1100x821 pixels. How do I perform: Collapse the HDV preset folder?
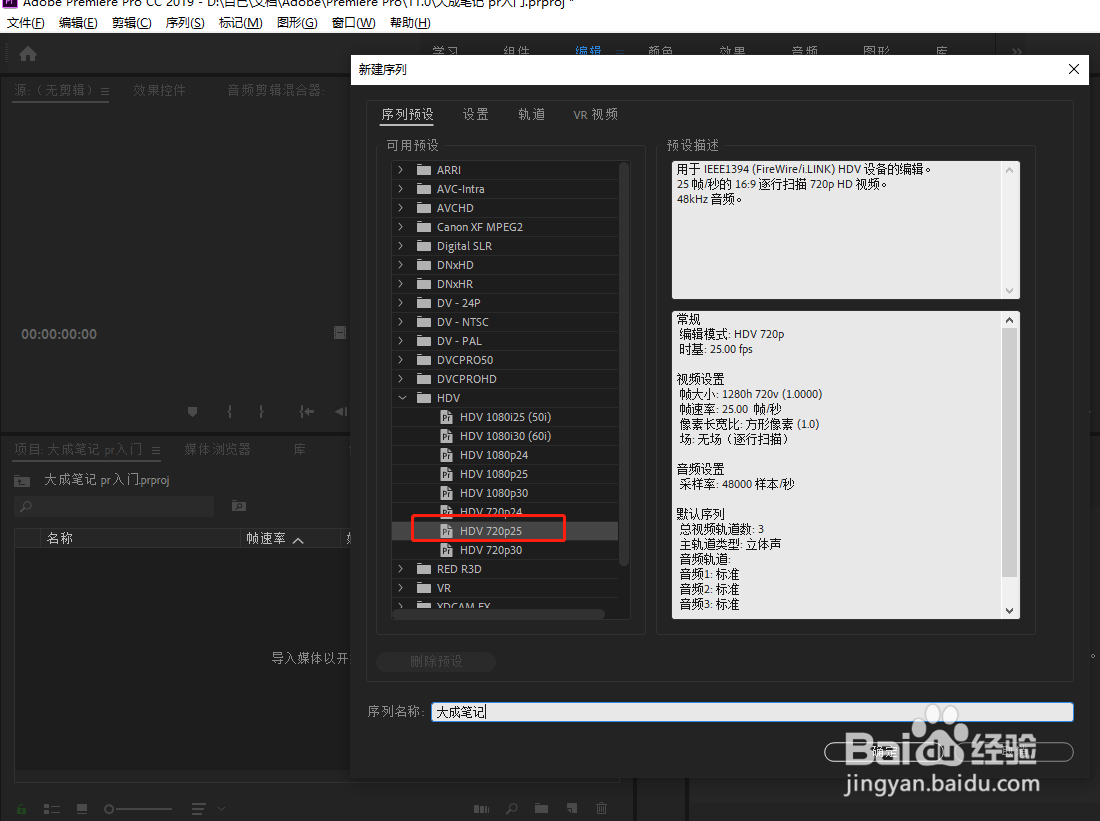coord(402,398)
